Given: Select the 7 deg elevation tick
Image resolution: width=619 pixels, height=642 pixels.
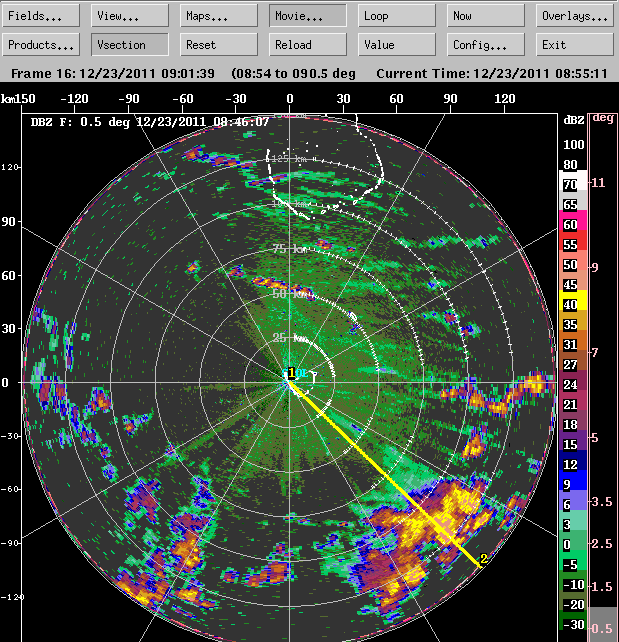Looking at the screenshot, I should coord(595,353).
